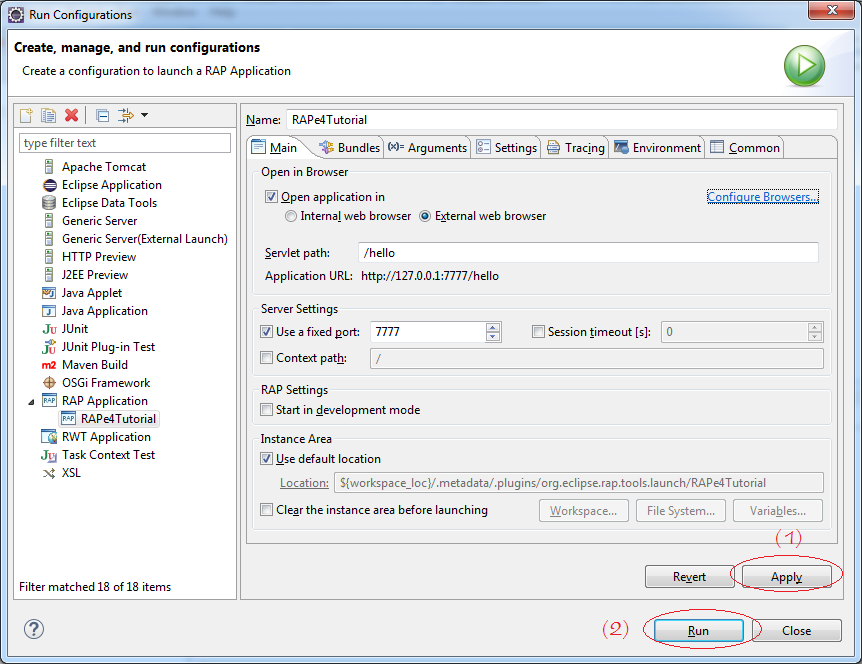Switch to the Environment tab
The width and height of the screenshot is (862, 664).
658,148
